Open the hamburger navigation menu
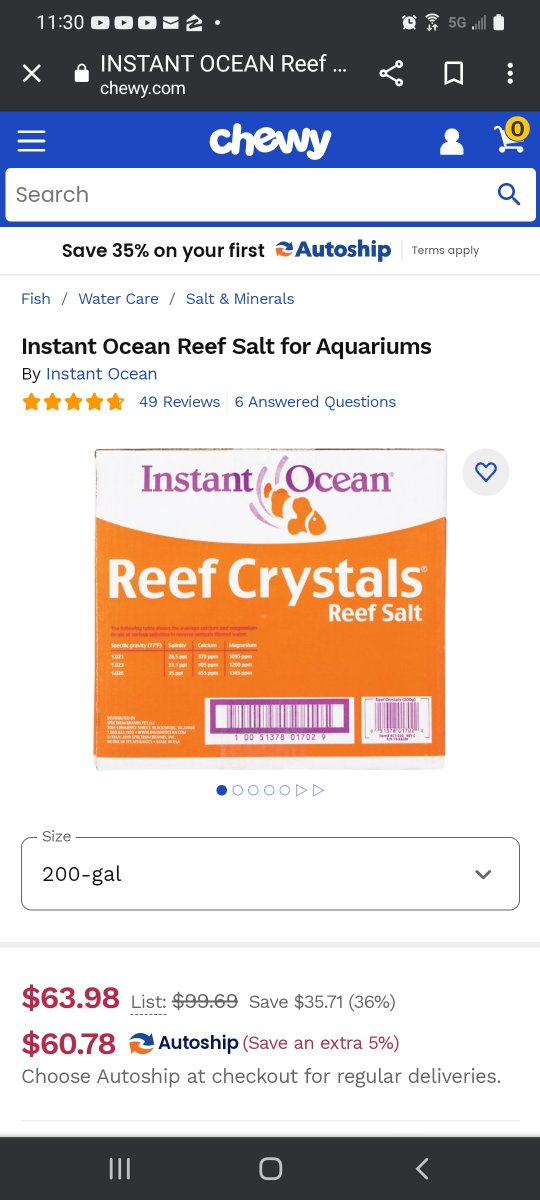This screenshot has width=540, height=1200. [31, 141]
